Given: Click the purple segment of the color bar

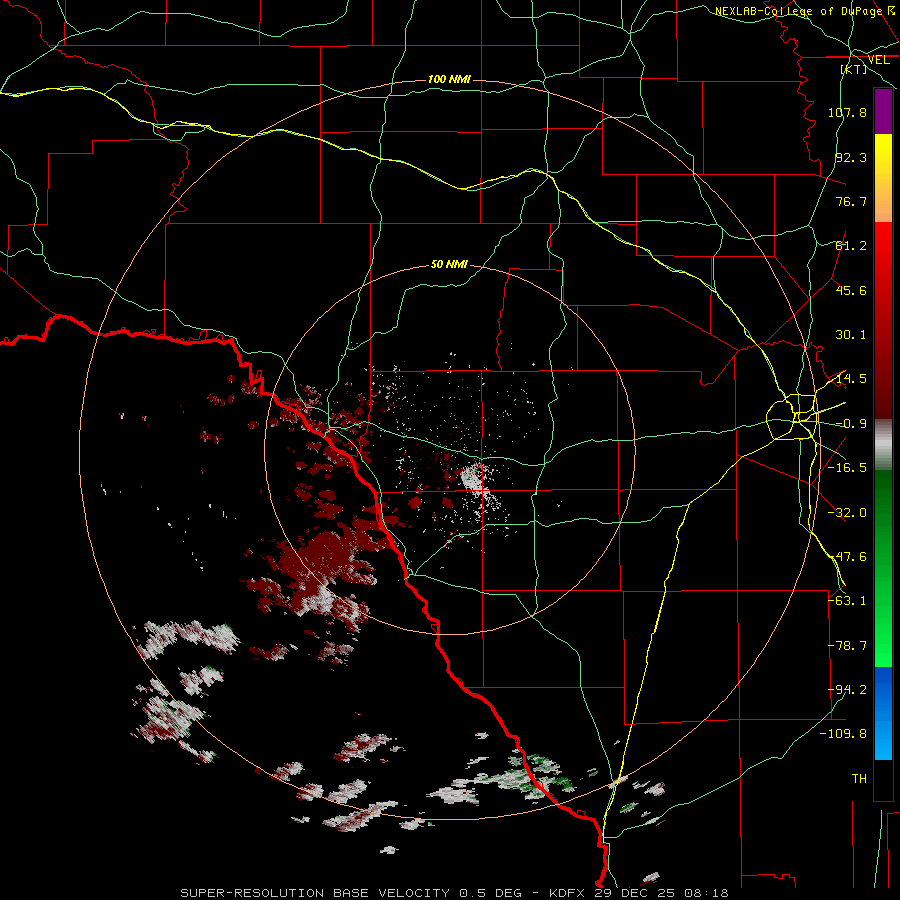Looking at the screenshot, I should [x=883, y=111].
